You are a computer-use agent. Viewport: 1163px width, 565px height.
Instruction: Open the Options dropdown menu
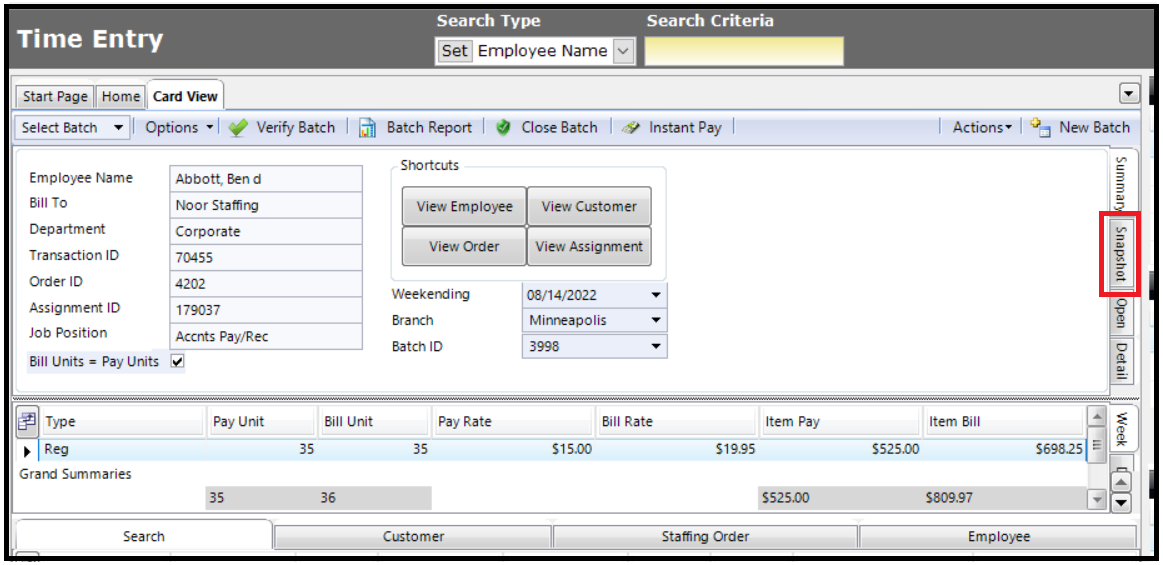[179, 128]
